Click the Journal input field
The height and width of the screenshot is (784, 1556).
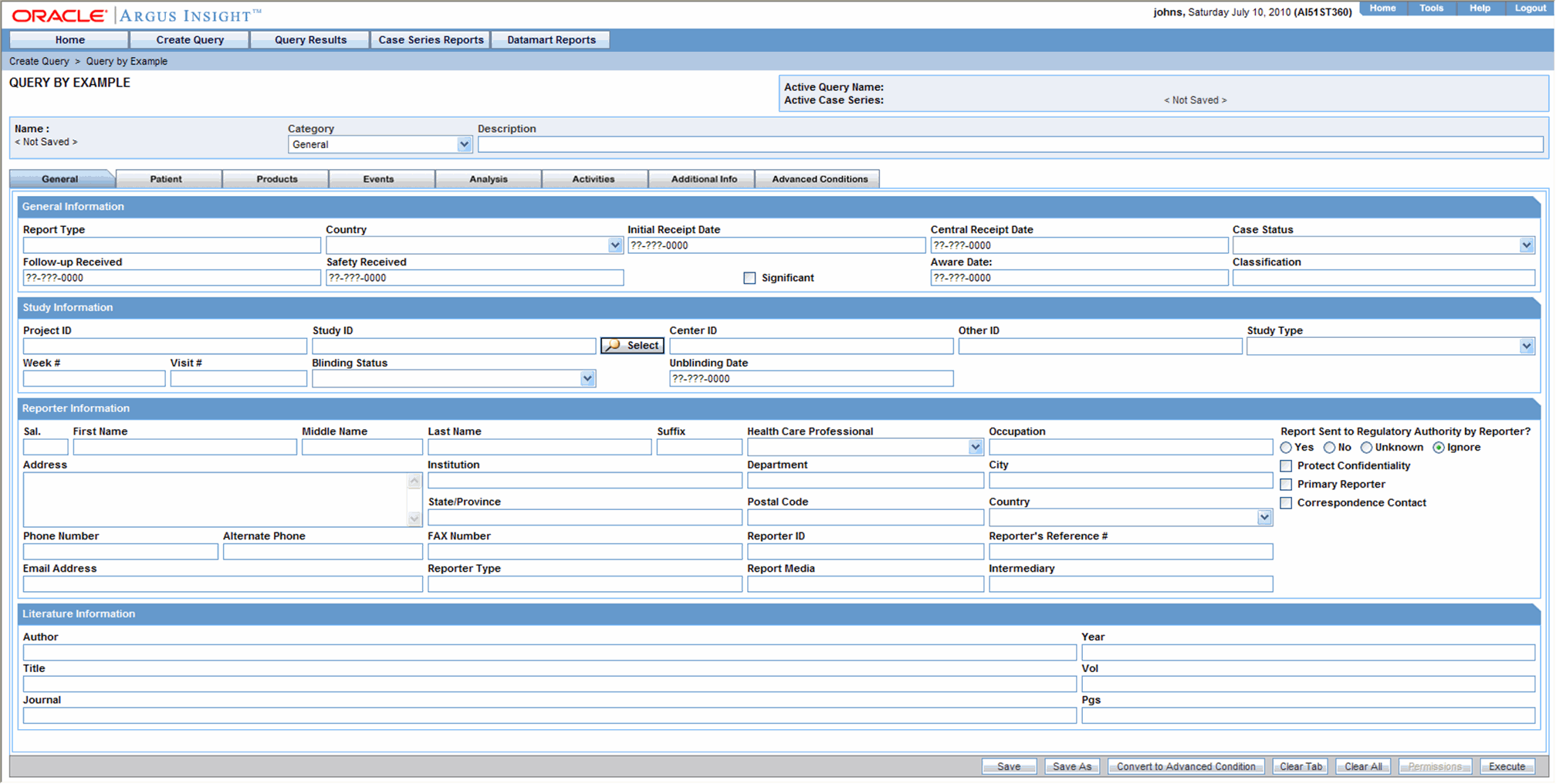coord(550,716)
